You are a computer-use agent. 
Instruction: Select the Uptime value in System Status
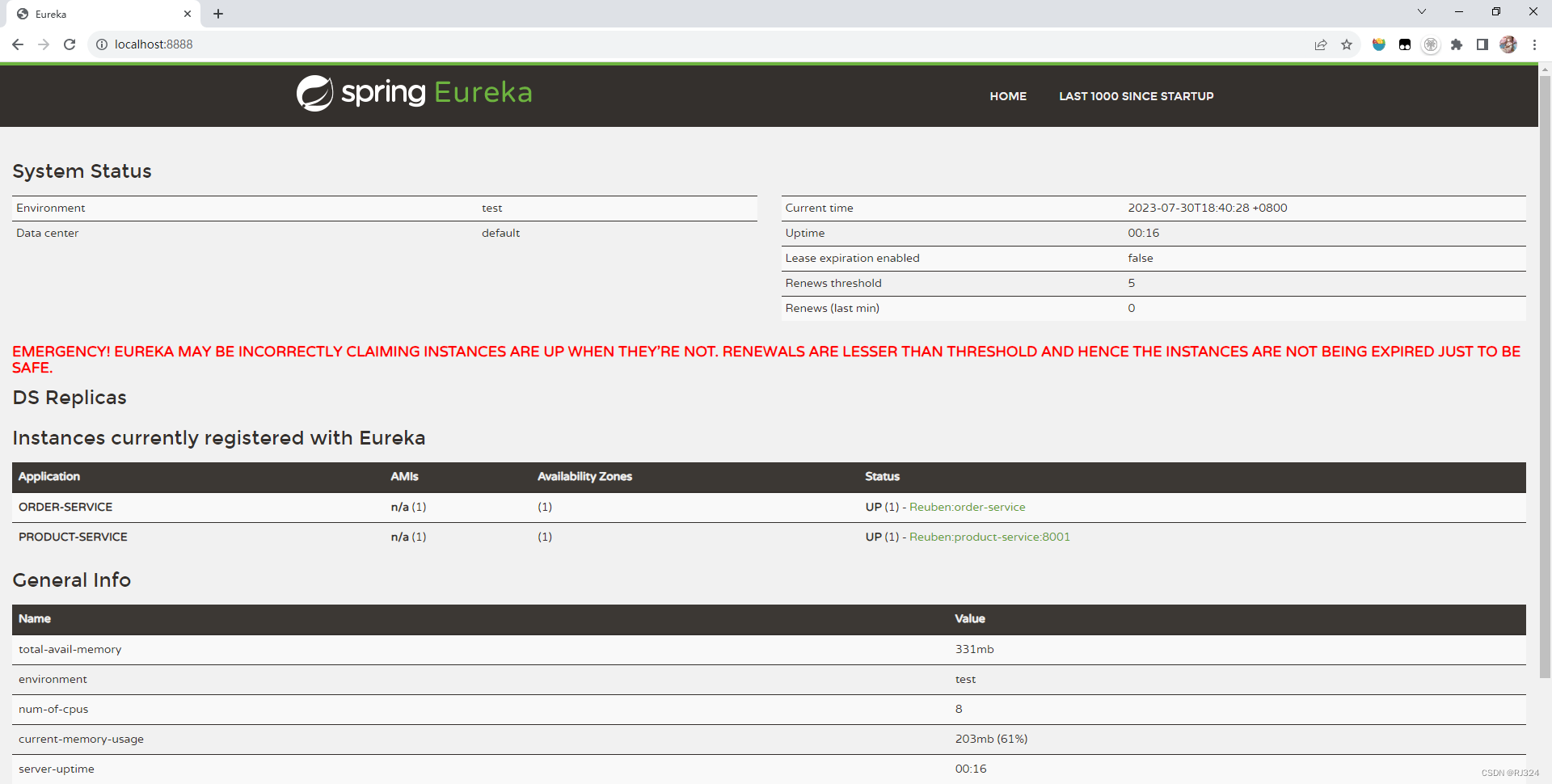1143,233
